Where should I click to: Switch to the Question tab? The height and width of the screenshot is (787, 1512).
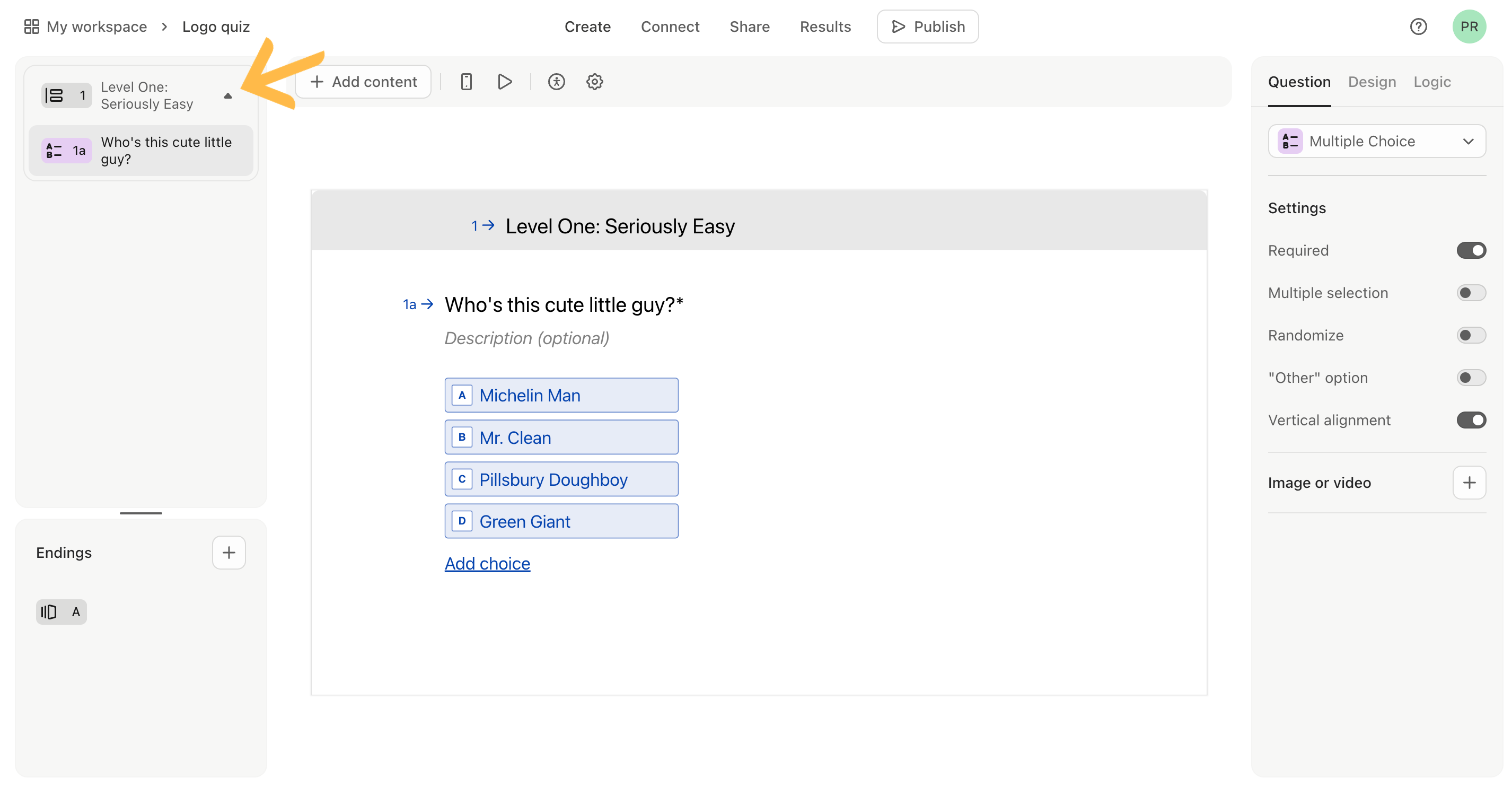[1299, 82]
